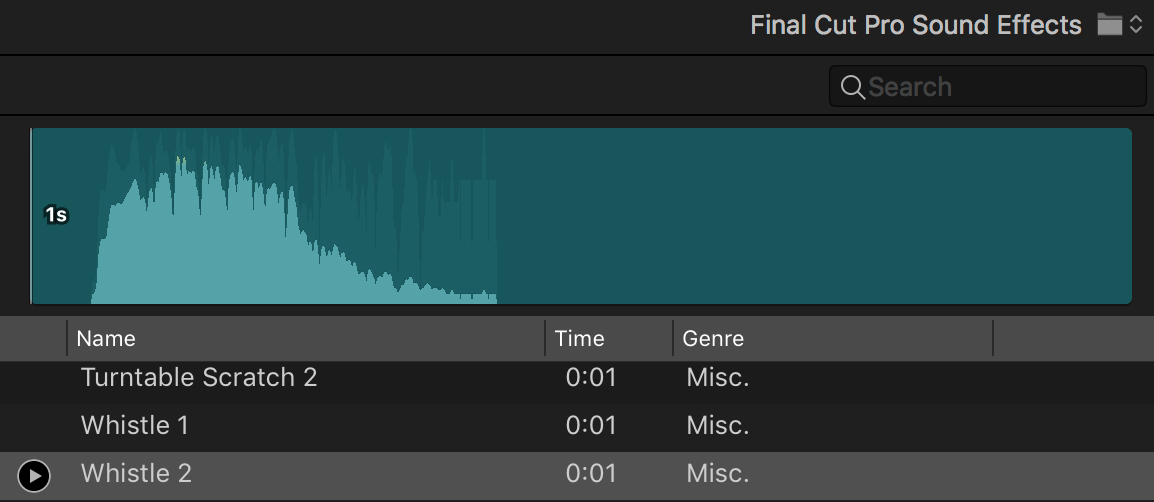
Task: Click the 1s duration label on the waveform
Action: (x=56, y=214)
